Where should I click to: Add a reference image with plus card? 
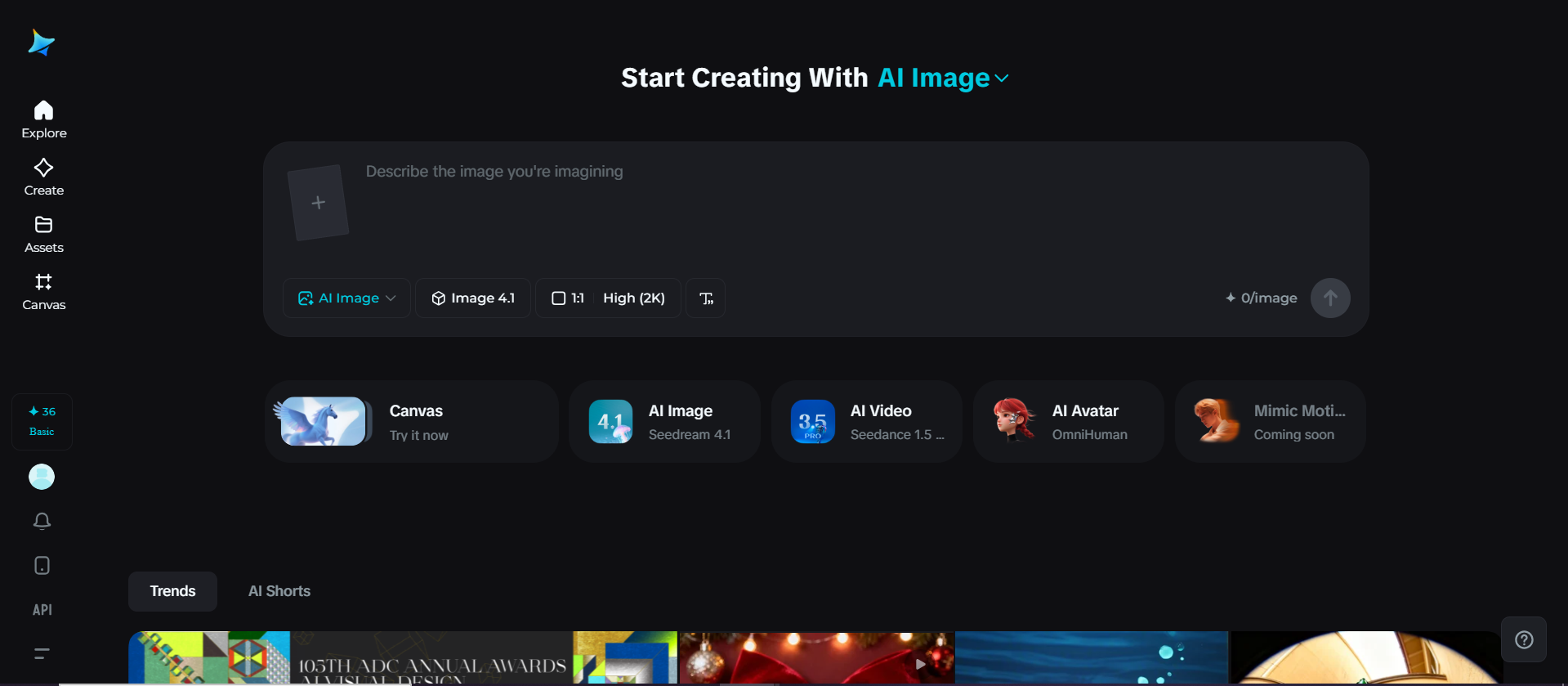pyautogui.click(x=319, y=203)
